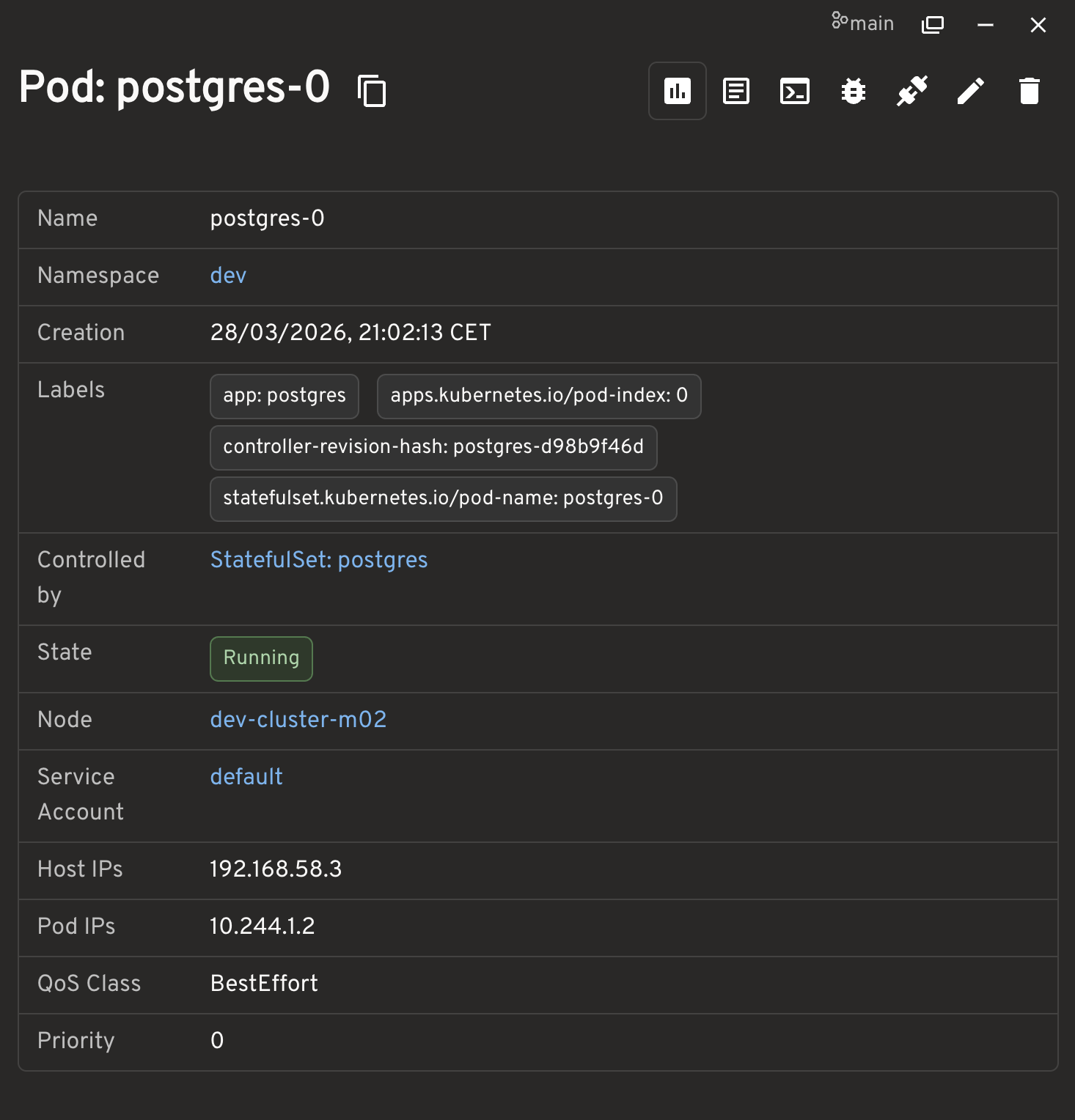
Task: Set up port forwarding for the pod
Action: coord(911,90)
